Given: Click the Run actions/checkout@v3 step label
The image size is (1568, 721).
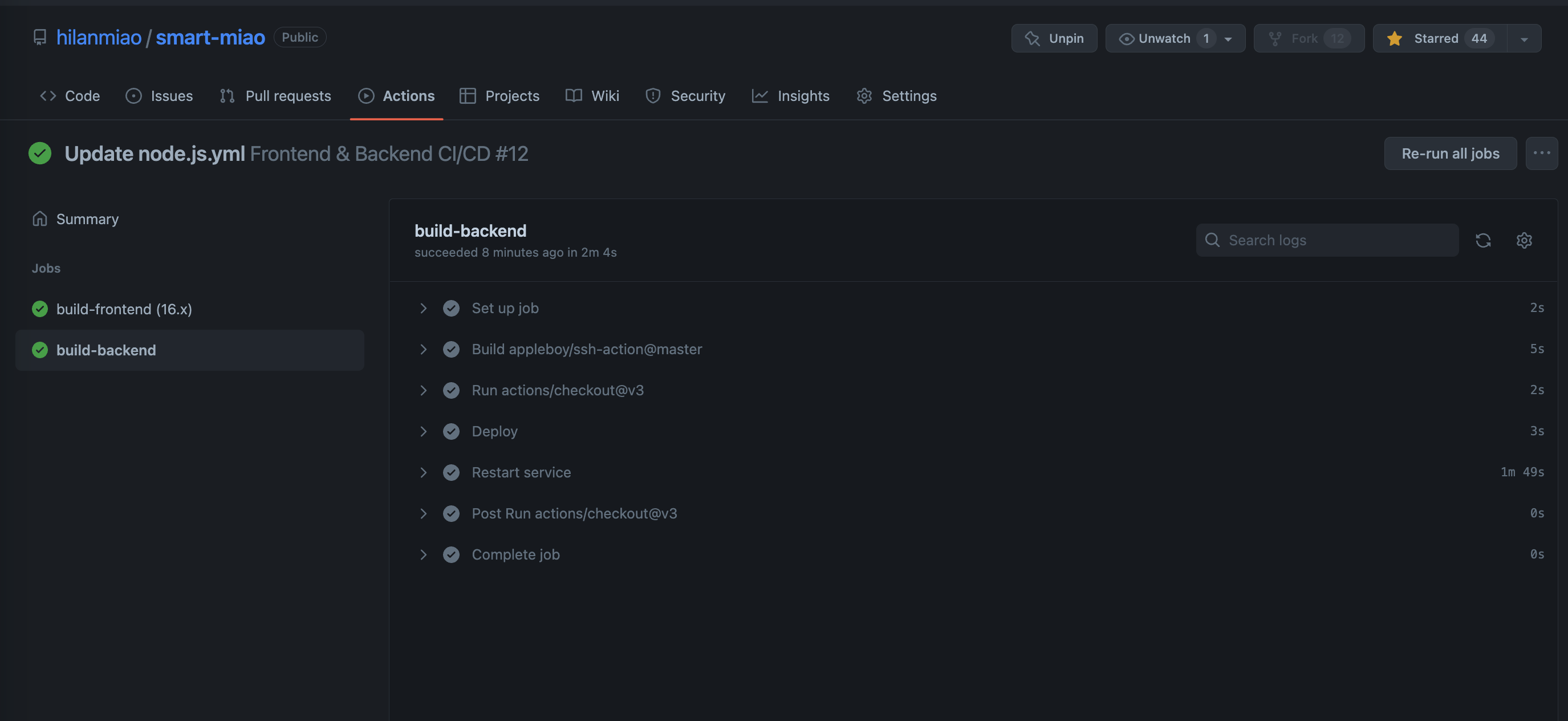Looking at the screenshot, I should click(558, 390).
